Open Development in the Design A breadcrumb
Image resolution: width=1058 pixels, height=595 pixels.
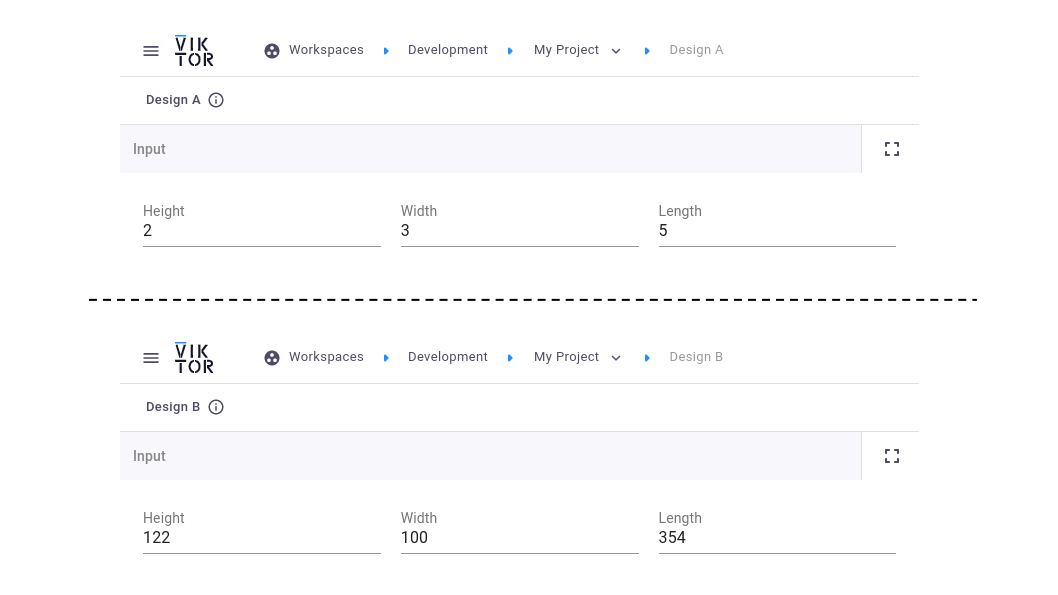[x=447, y=50]
